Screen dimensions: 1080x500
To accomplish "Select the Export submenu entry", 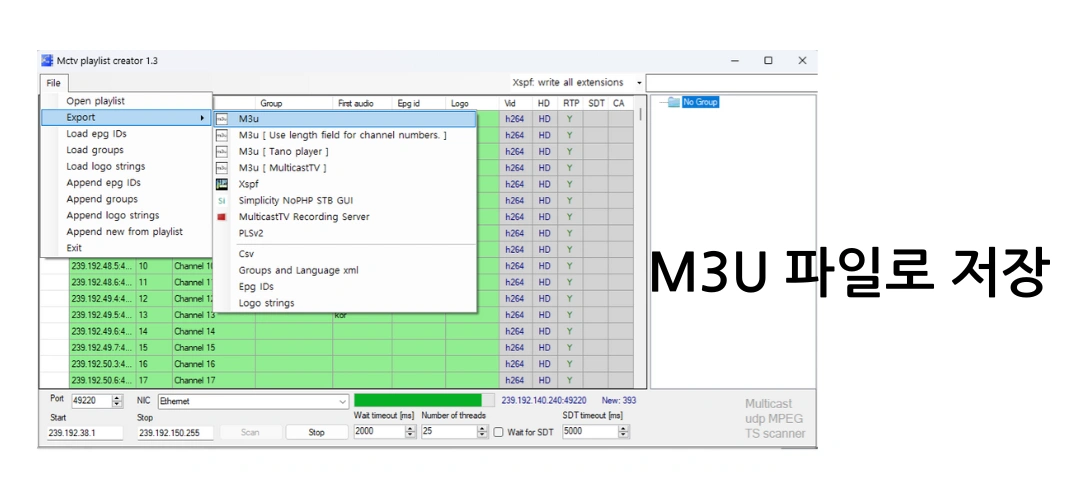I will pyautogui.click(x=127, y=118).
